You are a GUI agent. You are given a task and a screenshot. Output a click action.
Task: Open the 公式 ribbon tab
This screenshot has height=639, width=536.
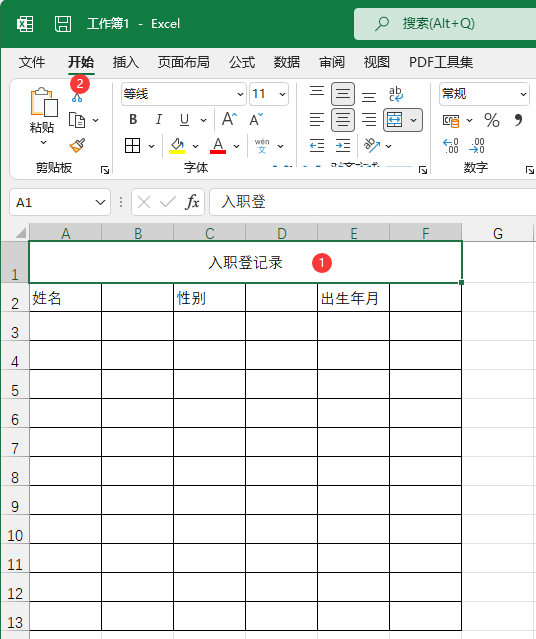[x=242, y=62]
